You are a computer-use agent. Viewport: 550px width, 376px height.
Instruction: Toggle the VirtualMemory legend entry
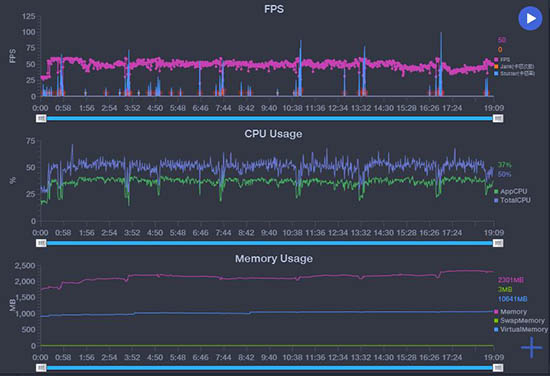(x=521, y=329)
